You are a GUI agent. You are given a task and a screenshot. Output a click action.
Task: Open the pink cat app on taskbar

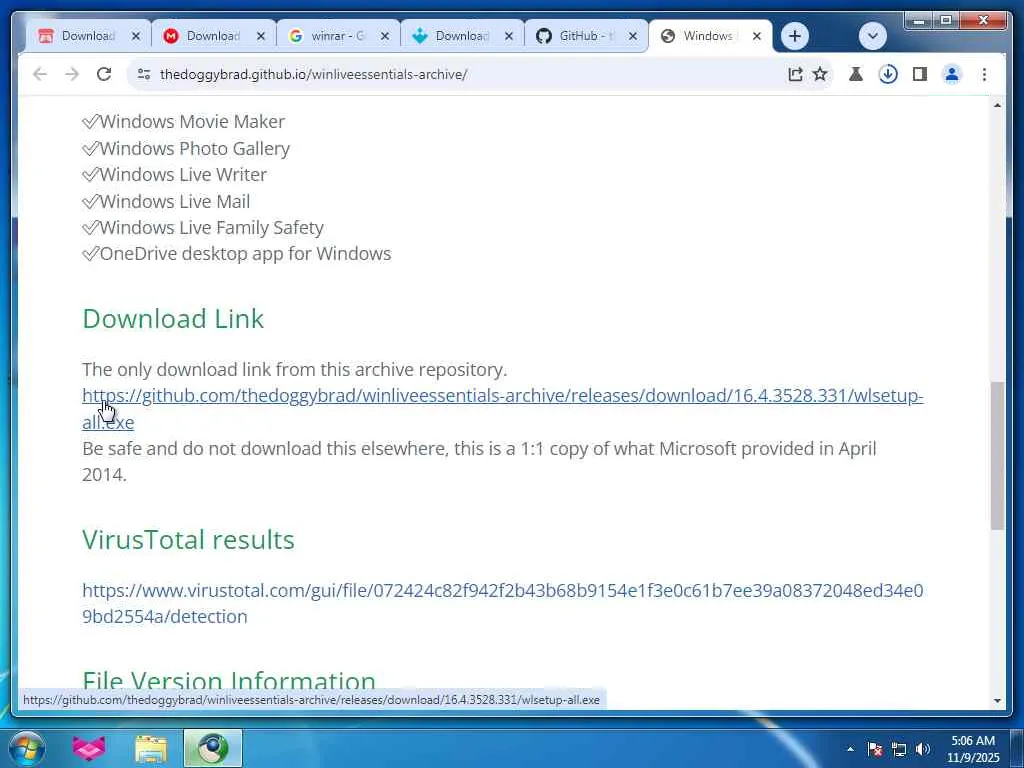(89, 748)
